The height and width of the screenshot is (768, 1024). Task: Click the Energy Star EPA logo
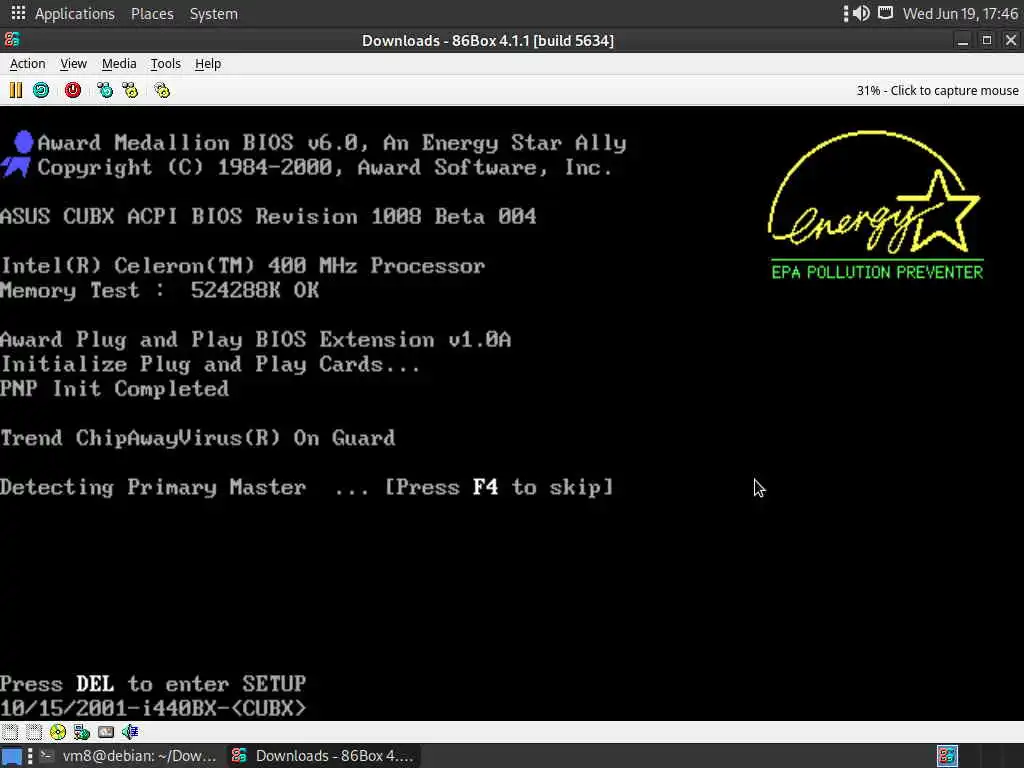coord(876,205)
